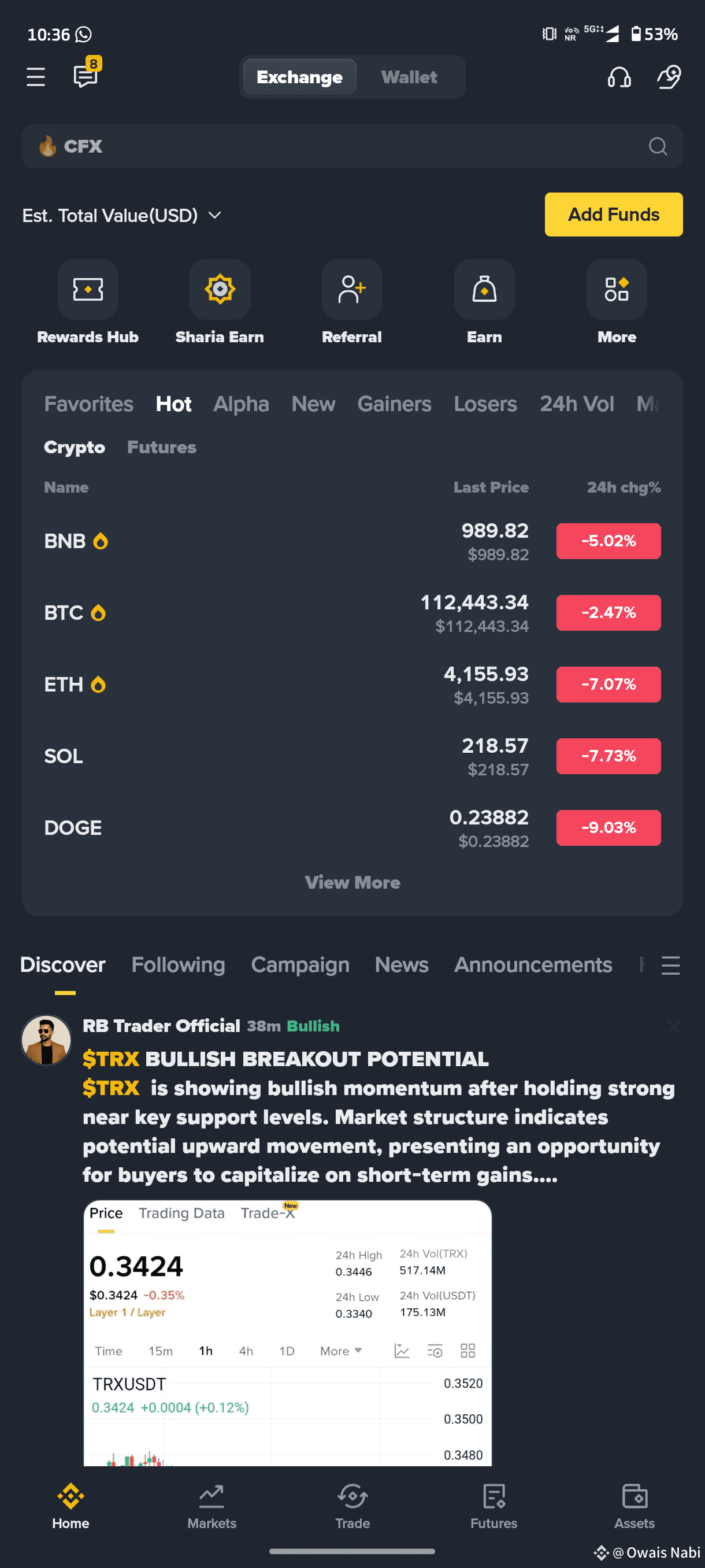Screen dimensions: 705x1568
Task: Open the Announcements feed tab
Action: click(x=533, y=965)
